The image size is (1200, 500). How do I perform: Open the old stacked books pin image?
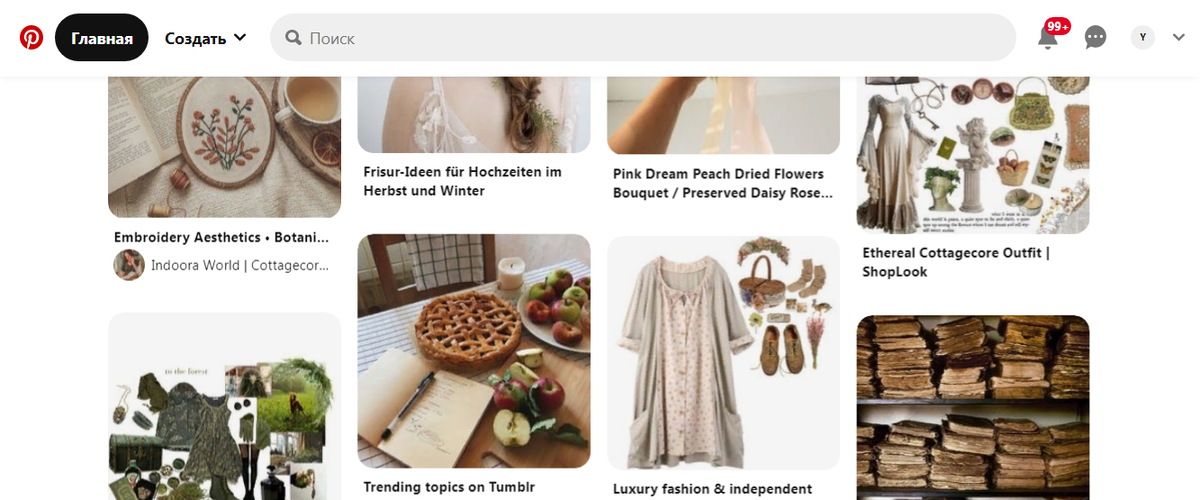[x=973, y=407]
